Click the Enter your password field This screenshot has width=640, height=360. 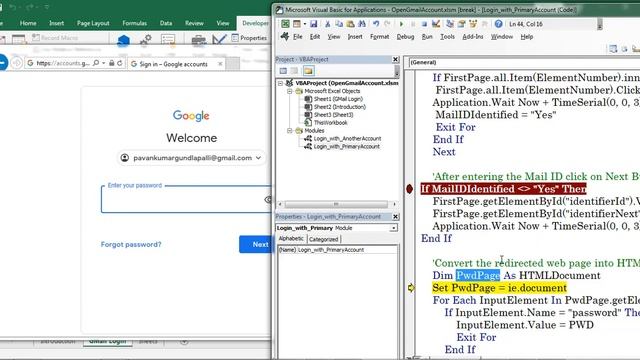(x=186, y=199)
